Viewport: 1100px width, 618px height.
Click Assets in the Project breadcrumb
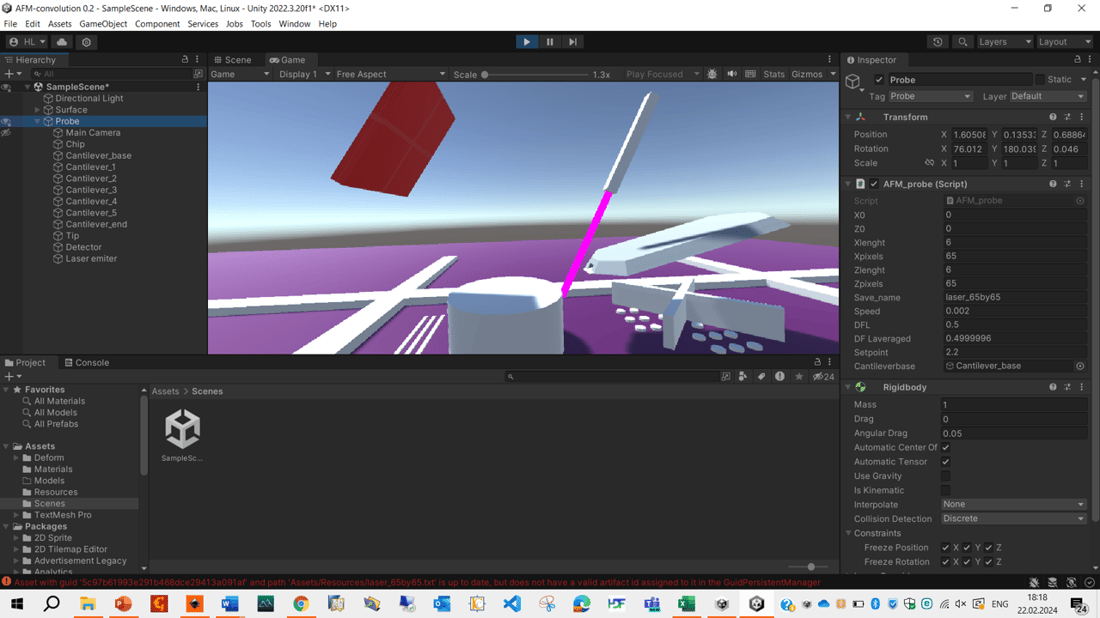click(x=166, y=391)
